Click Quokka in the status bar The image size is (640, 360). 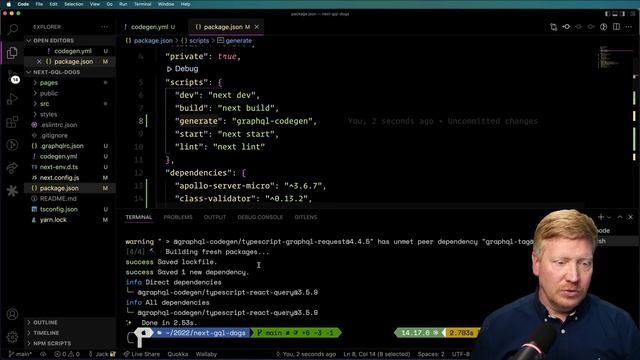point(178,354)
